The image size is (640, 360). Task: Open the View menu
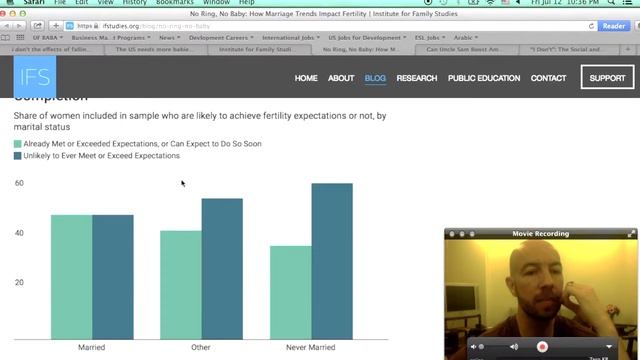tap(105, 2)
